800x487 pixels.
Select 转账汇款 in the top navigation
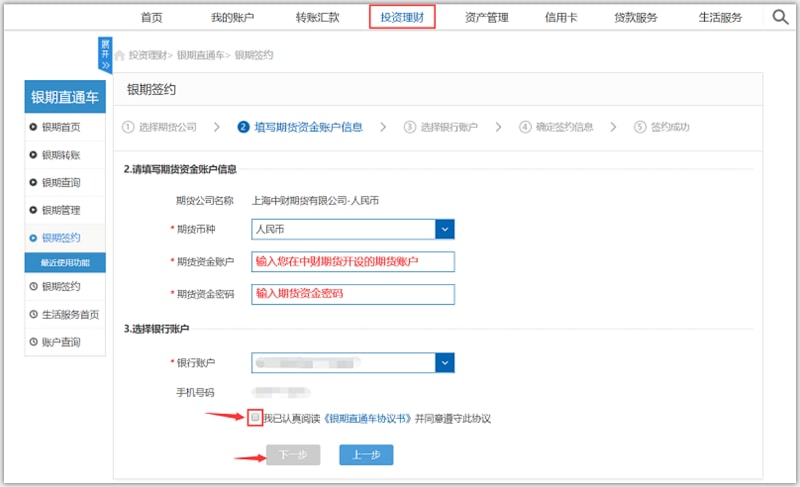point(317,17)
